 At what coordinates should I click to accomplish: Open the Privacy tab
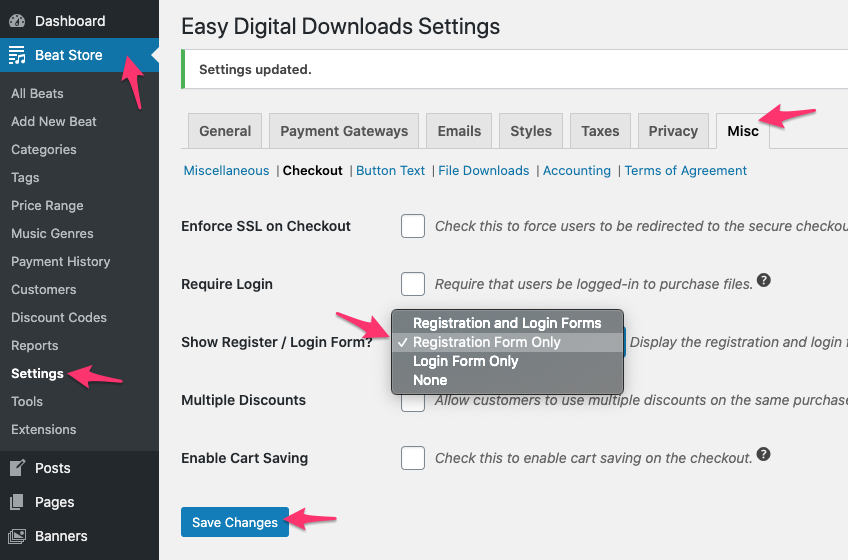[x=673, y=131]
